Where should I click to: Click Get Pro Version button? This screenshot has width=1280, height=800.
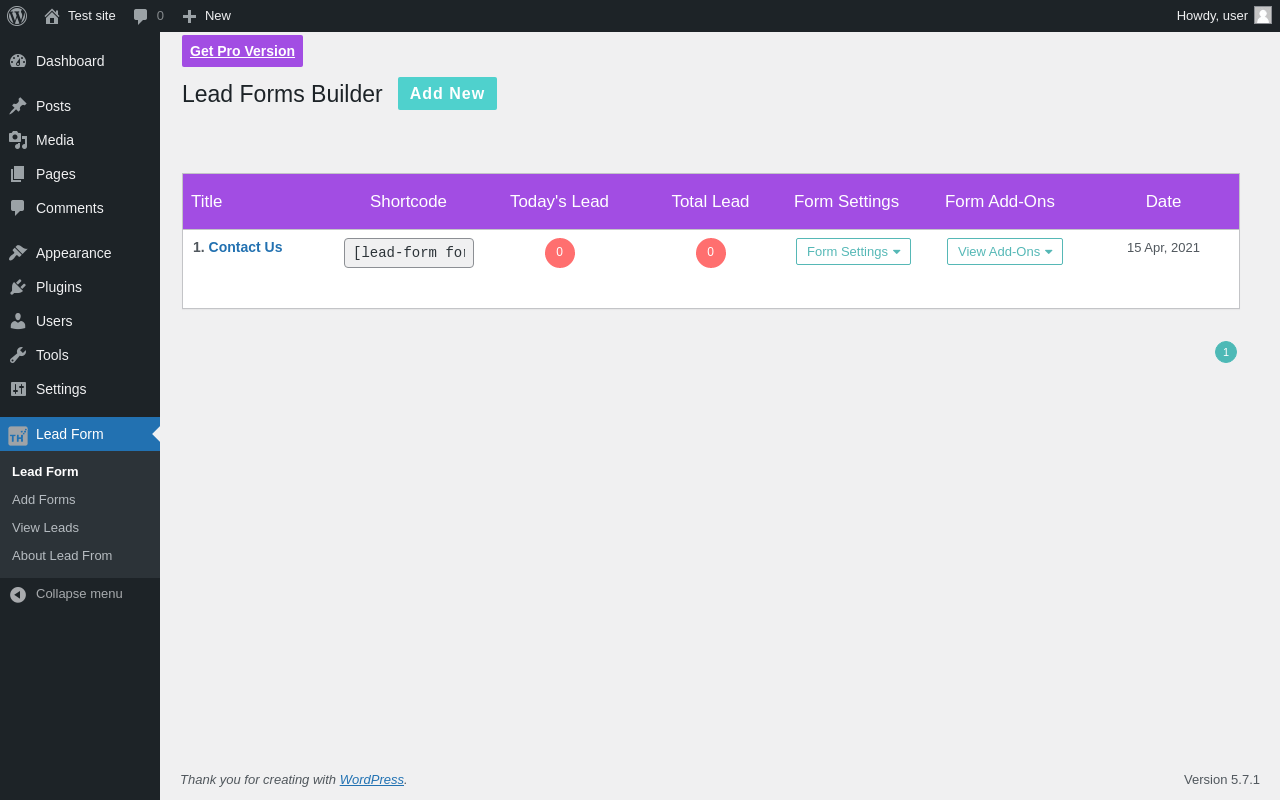tap(242, 51)
